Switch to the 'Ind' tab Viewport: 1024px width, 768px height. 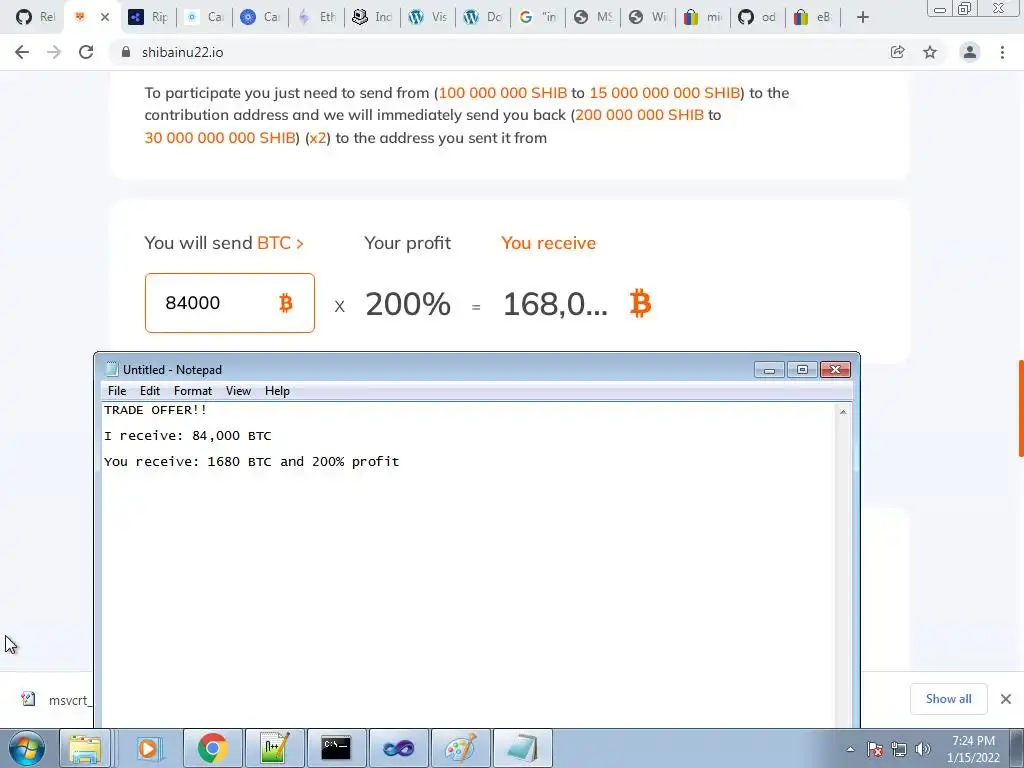click(x=372, y=18)
